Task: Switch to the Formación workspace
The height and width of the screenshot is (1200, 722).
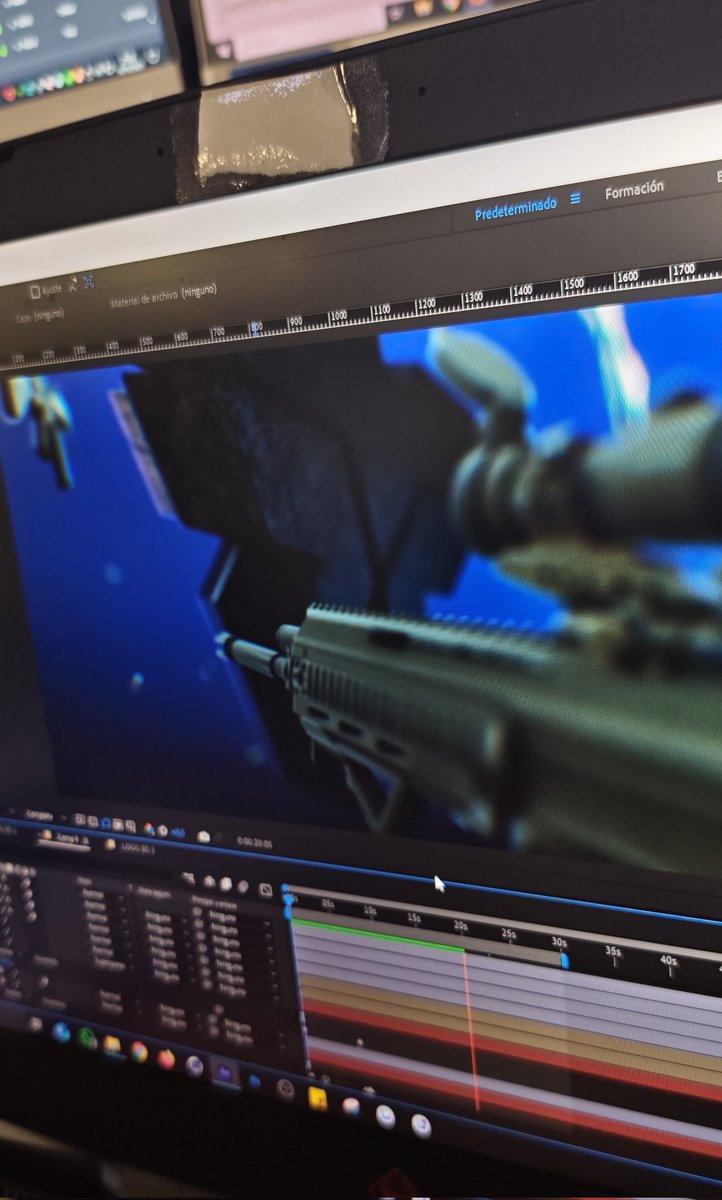Action: (634, 189)
